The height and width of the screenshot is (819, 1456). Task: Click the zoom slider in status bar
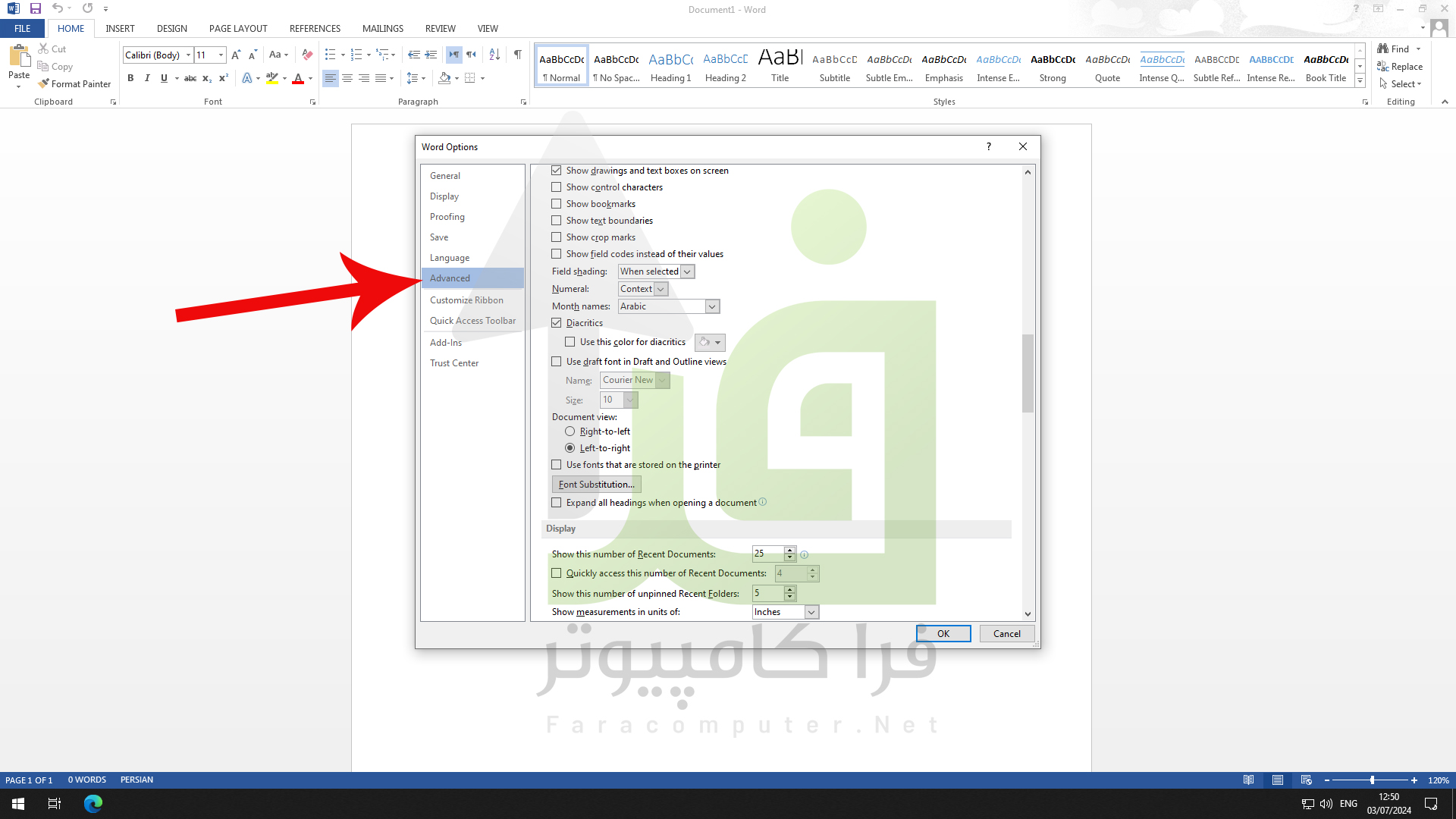point(1371,780)
